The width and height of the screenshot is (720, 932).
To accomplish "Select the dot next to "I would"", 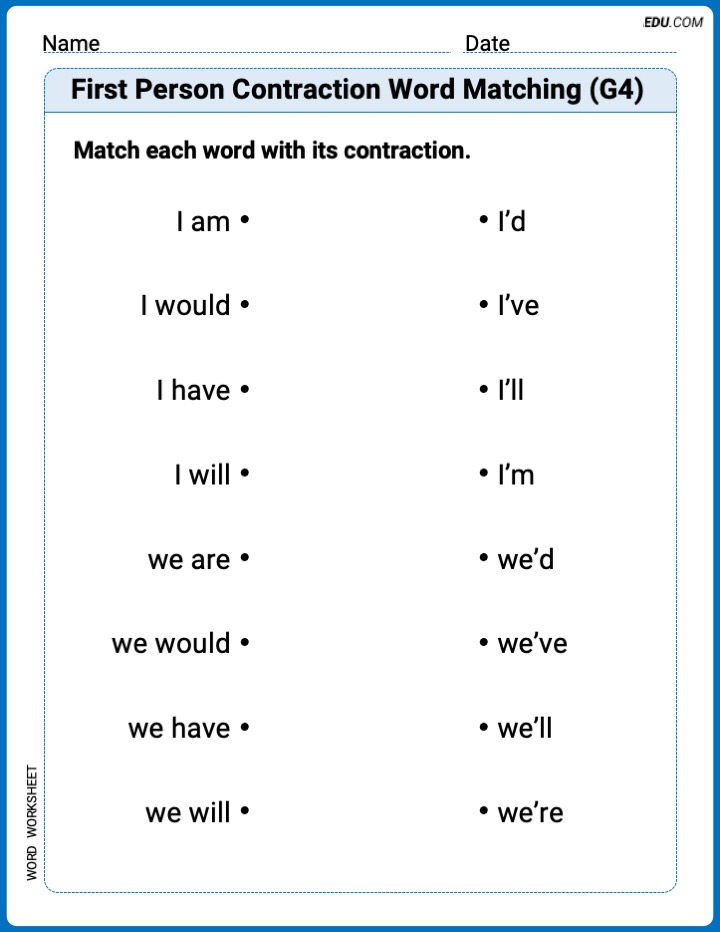I will tap(244, 304).
